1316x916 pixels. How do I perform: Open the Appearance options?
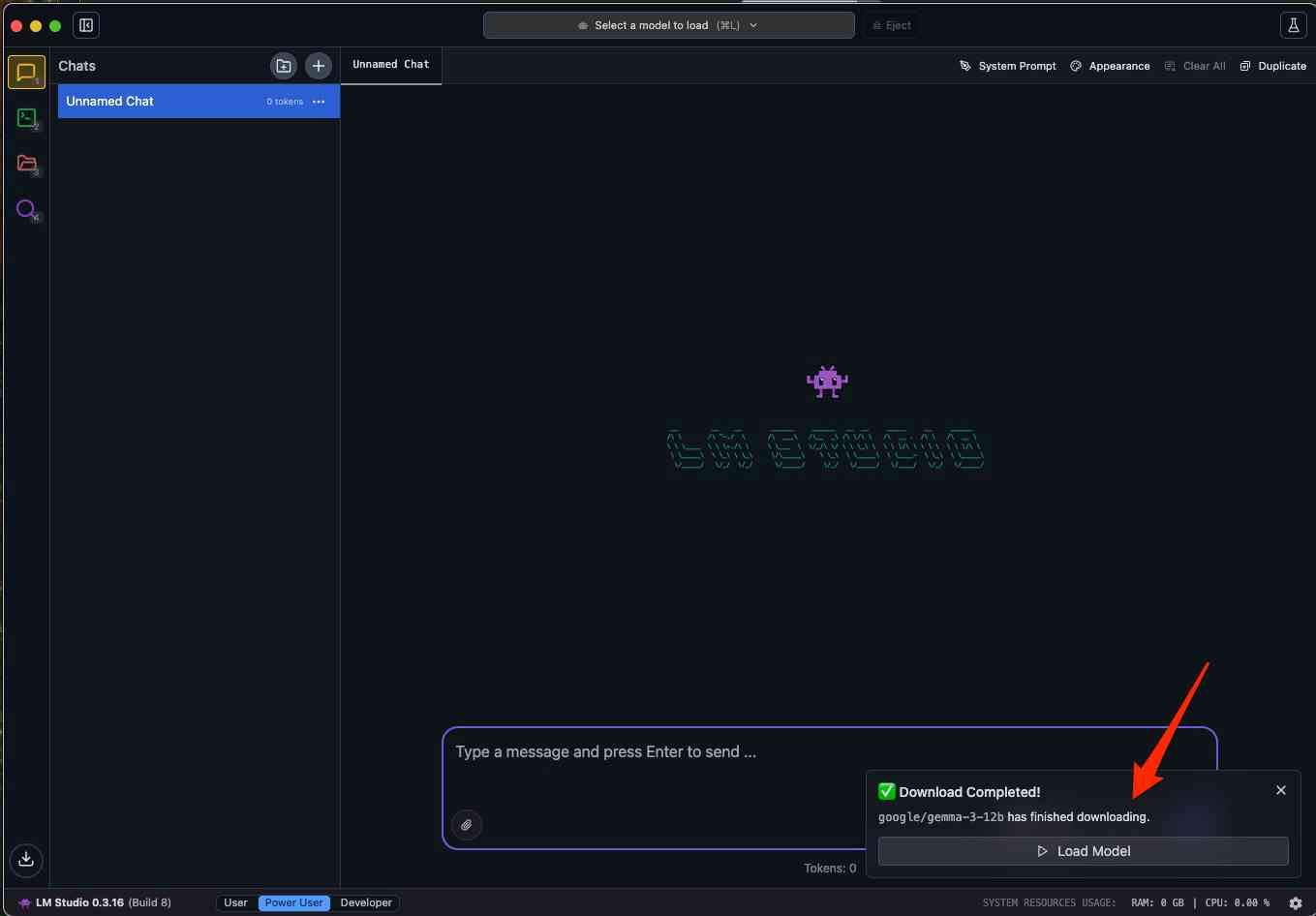coord(1110,66)
